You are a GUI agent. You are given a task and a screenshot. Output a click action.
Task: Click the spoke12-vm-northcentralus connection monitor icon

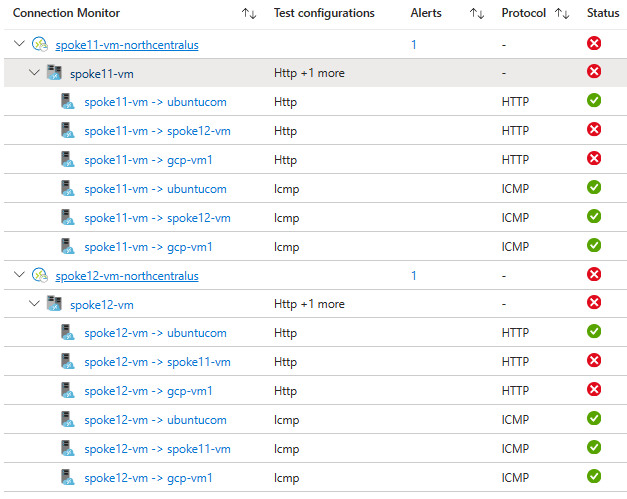(x=40, y=275)
